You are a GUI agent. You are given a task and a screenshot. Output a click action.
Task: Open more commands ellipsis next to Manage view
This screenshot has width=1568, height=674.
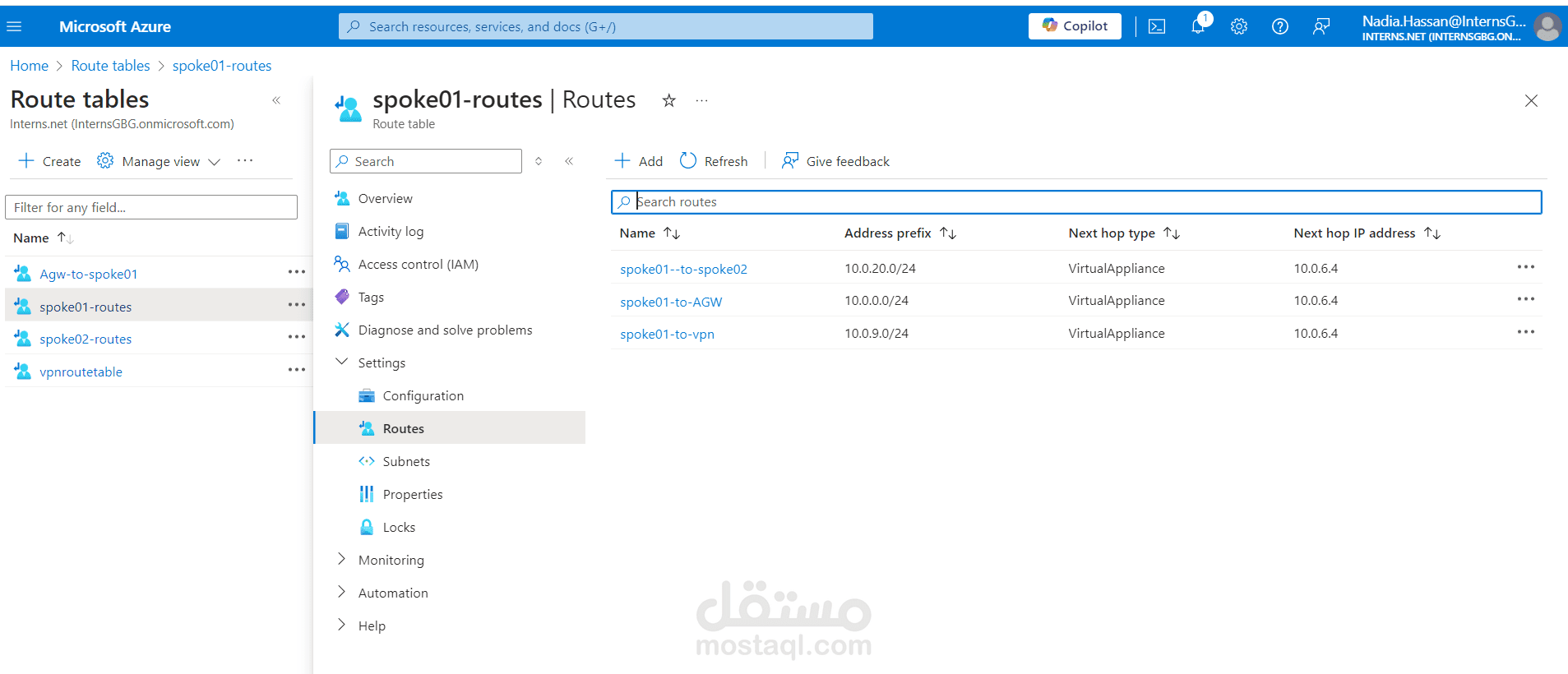[x=245, y=161]
